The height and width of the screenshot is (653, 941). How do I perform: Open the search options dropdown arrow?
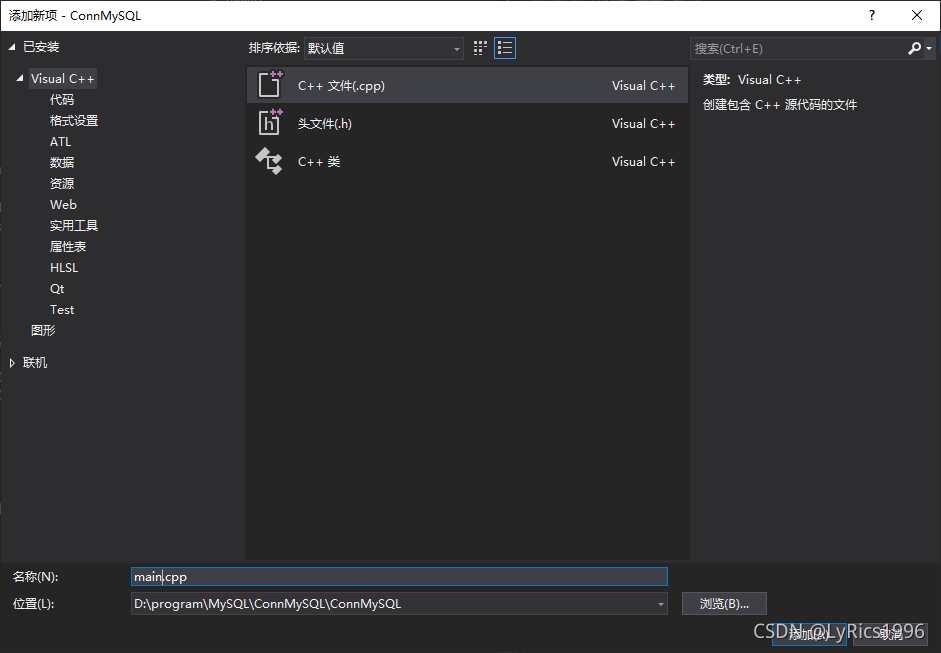(929, 49)
